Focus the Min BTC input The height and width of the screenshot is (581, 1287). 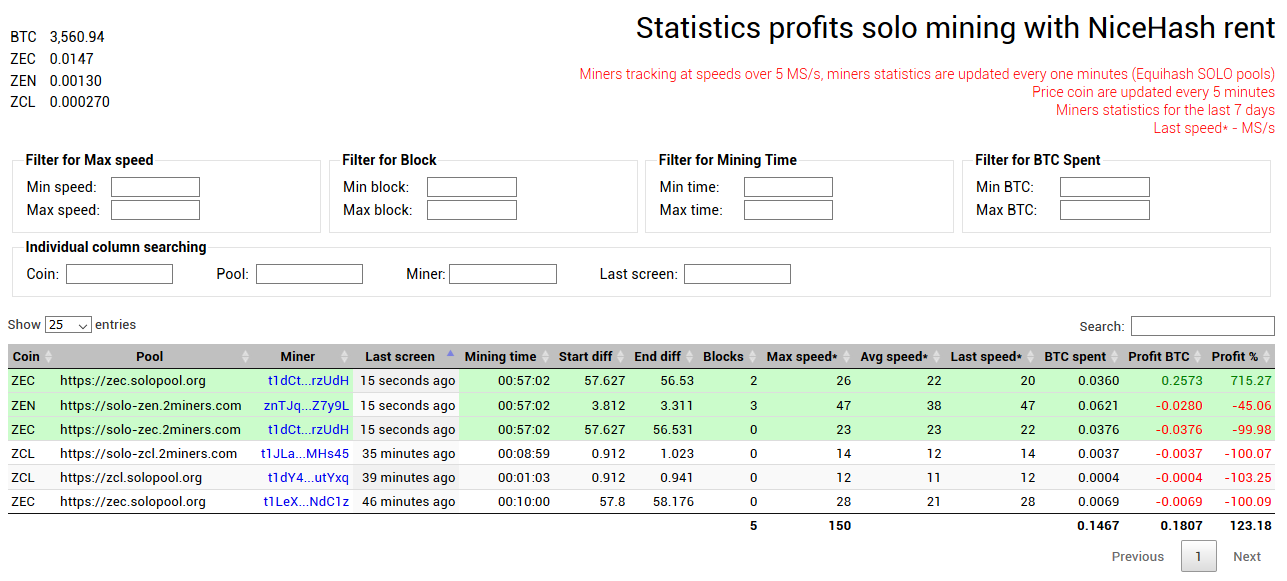point(1105,187)
